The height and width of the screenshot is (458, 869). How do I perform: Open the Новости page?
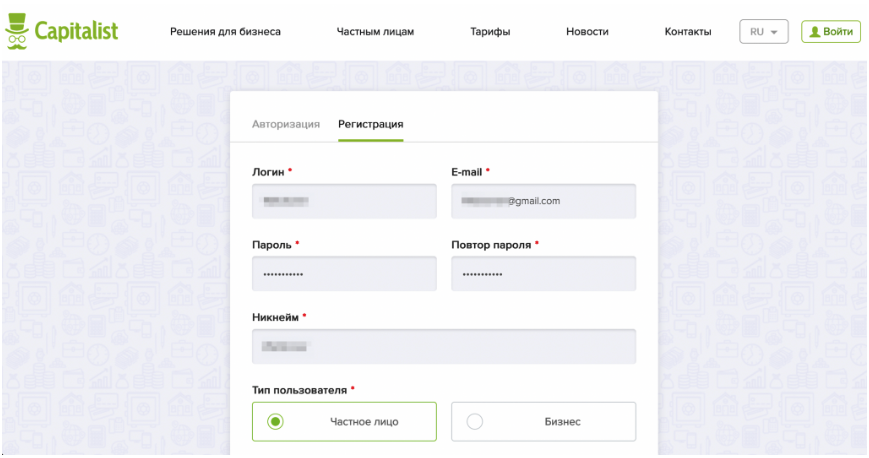pyautogui.click(x=587, y=32)
